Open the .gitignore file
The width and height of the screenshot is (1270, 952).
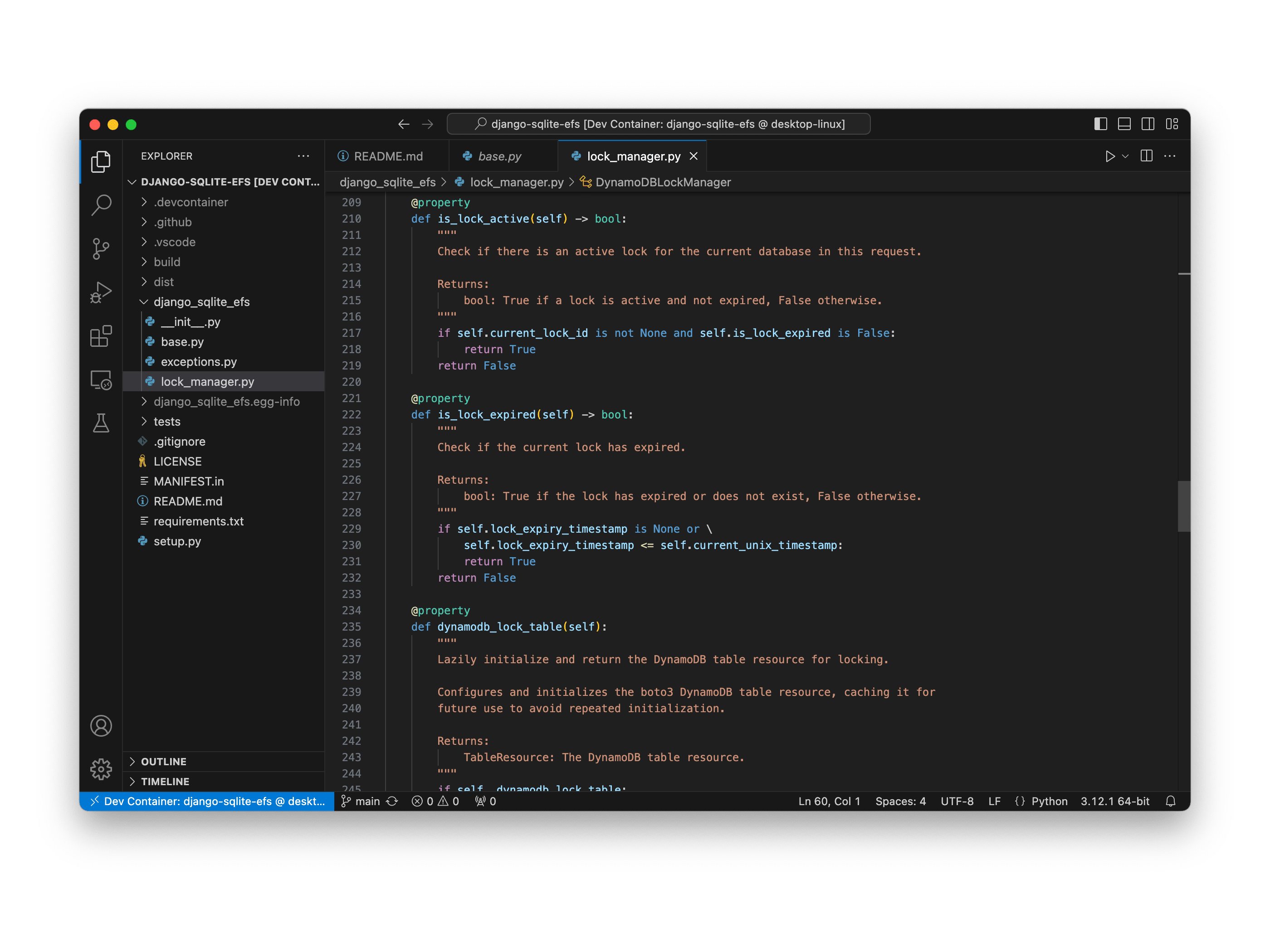(224, 441)
